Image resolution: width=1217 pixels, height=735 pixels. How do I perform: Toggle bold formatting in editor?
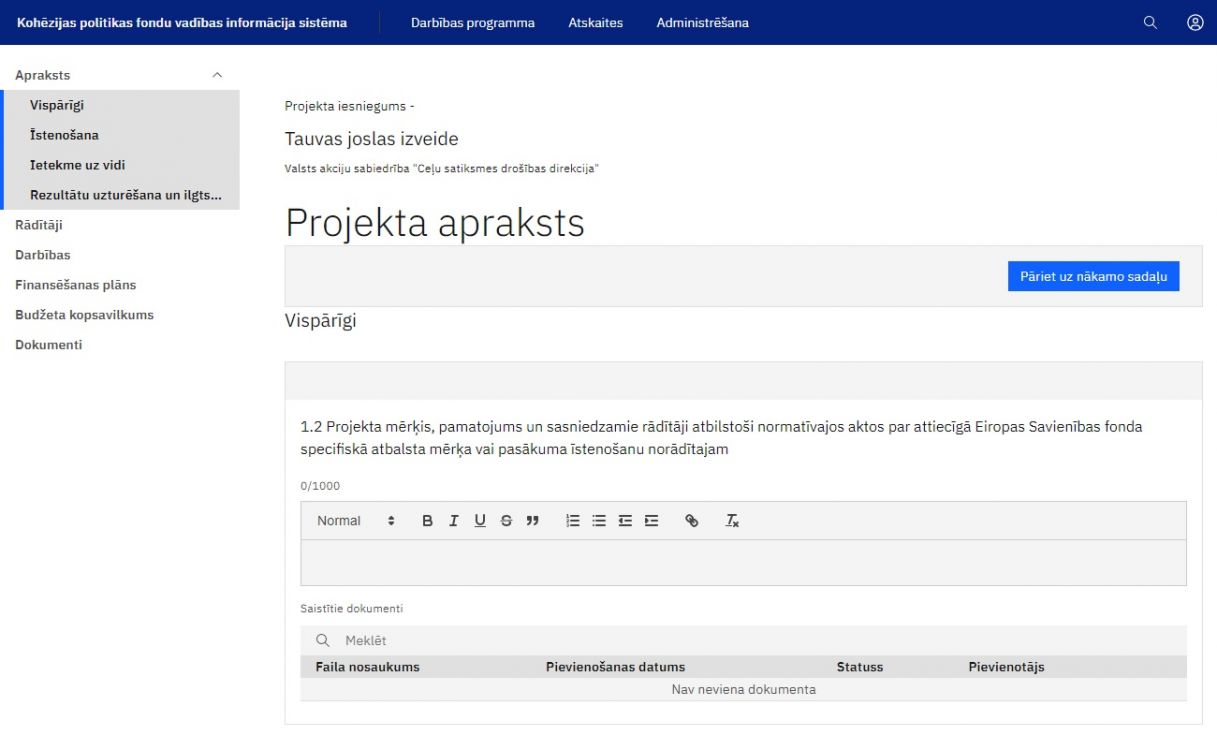tap(427, 521)
